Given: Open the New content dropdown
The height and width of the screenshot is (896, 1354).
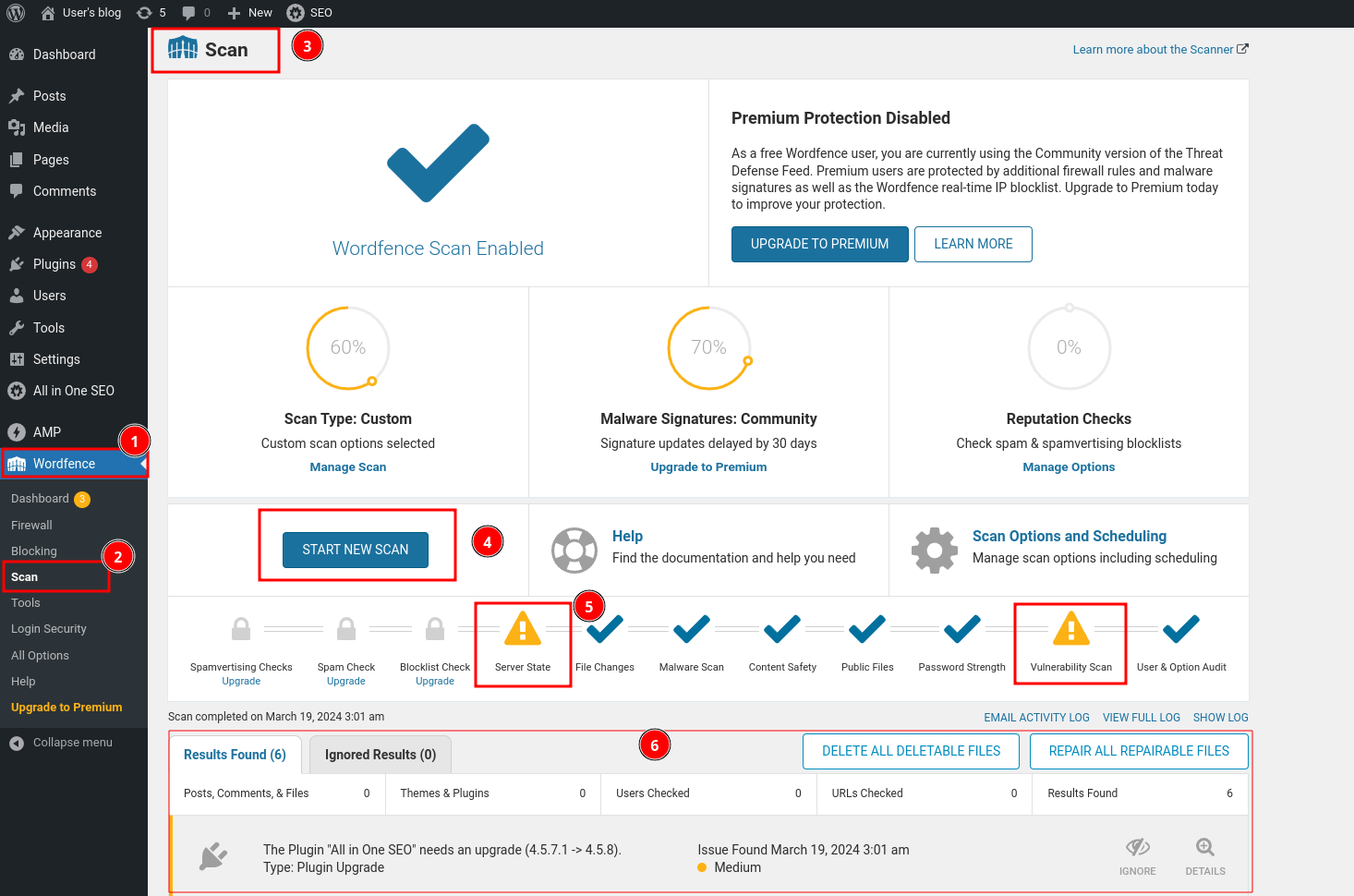Looking at the screenshot, I should [x=250, y=13].
